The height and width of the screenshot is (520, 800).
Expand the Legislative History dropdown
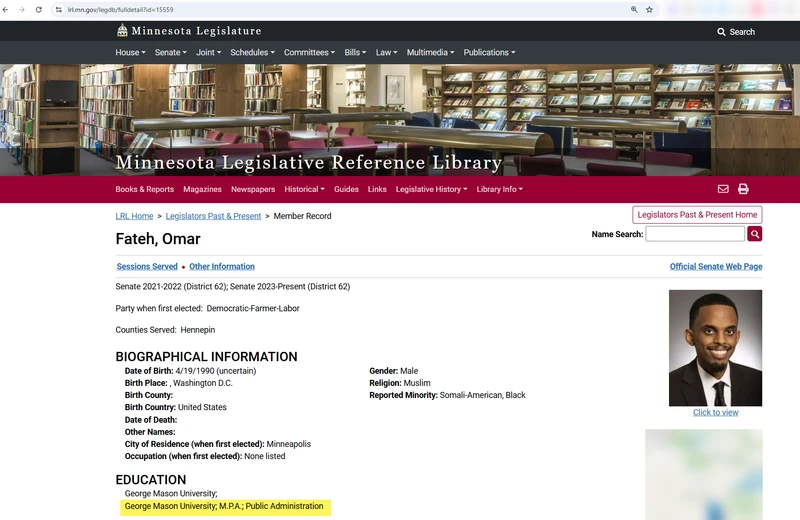pos(432,189)
